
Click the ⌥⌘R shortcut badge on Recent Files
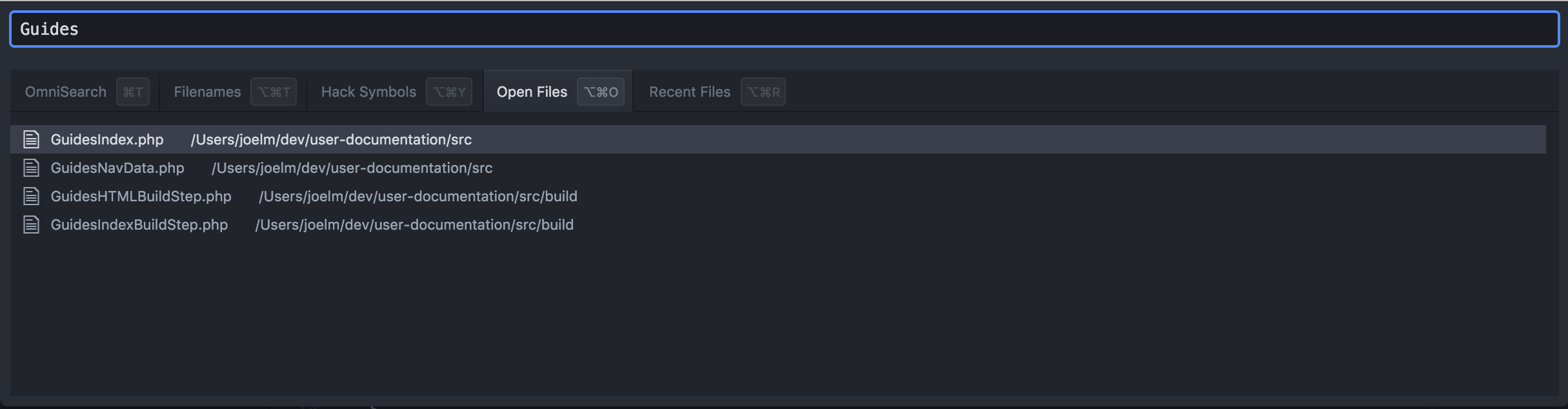(763, 92)
